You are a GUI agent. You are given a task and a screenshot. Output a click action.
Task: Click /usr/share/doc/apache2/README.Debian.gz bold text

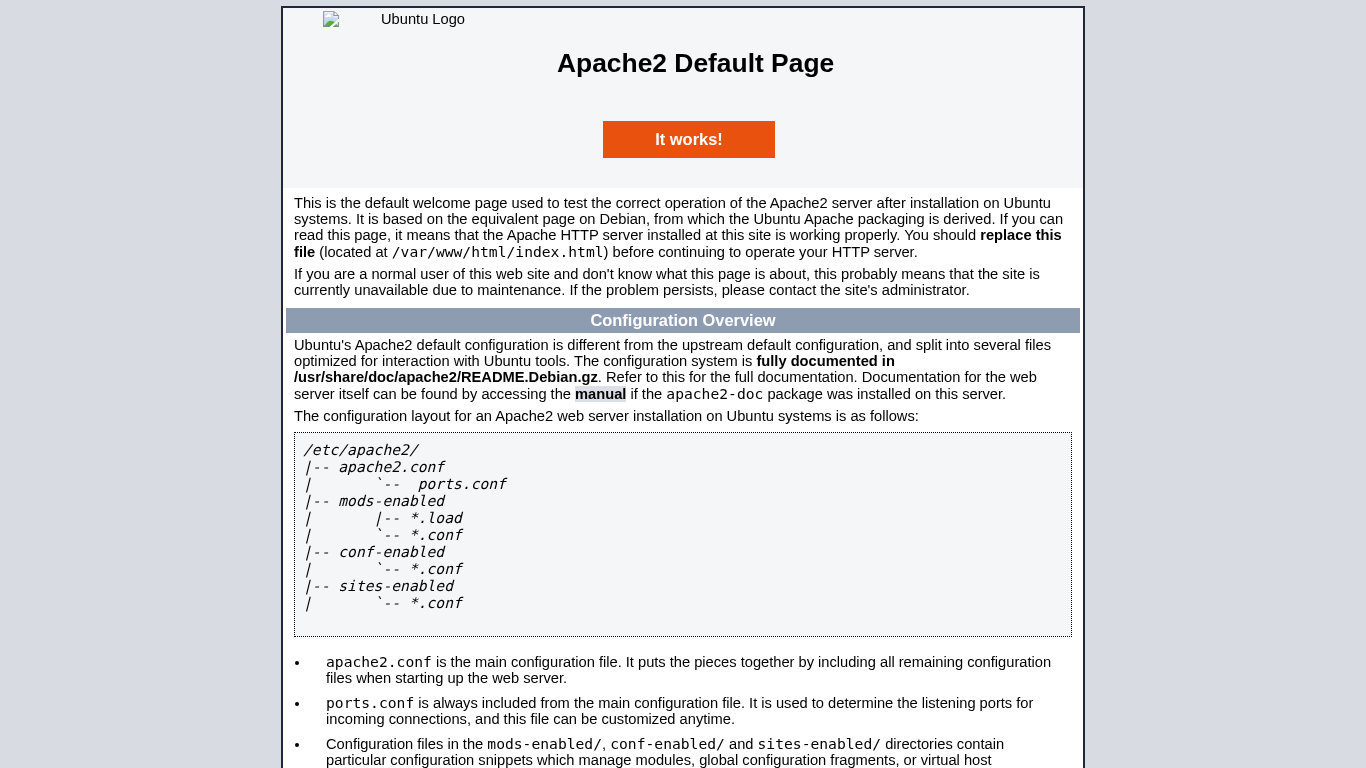click(446, 377)
